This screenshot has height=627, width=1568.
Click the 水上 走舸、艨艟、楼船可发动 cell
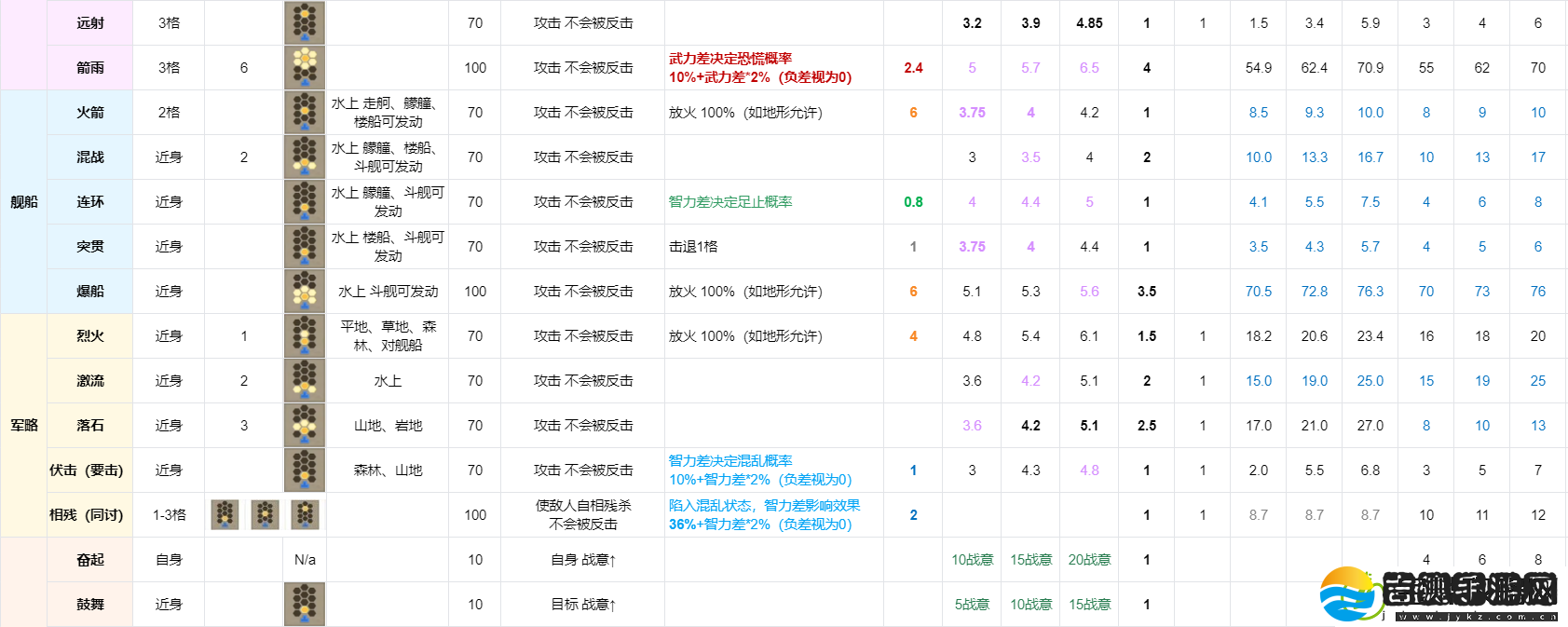tap(388, 113)
